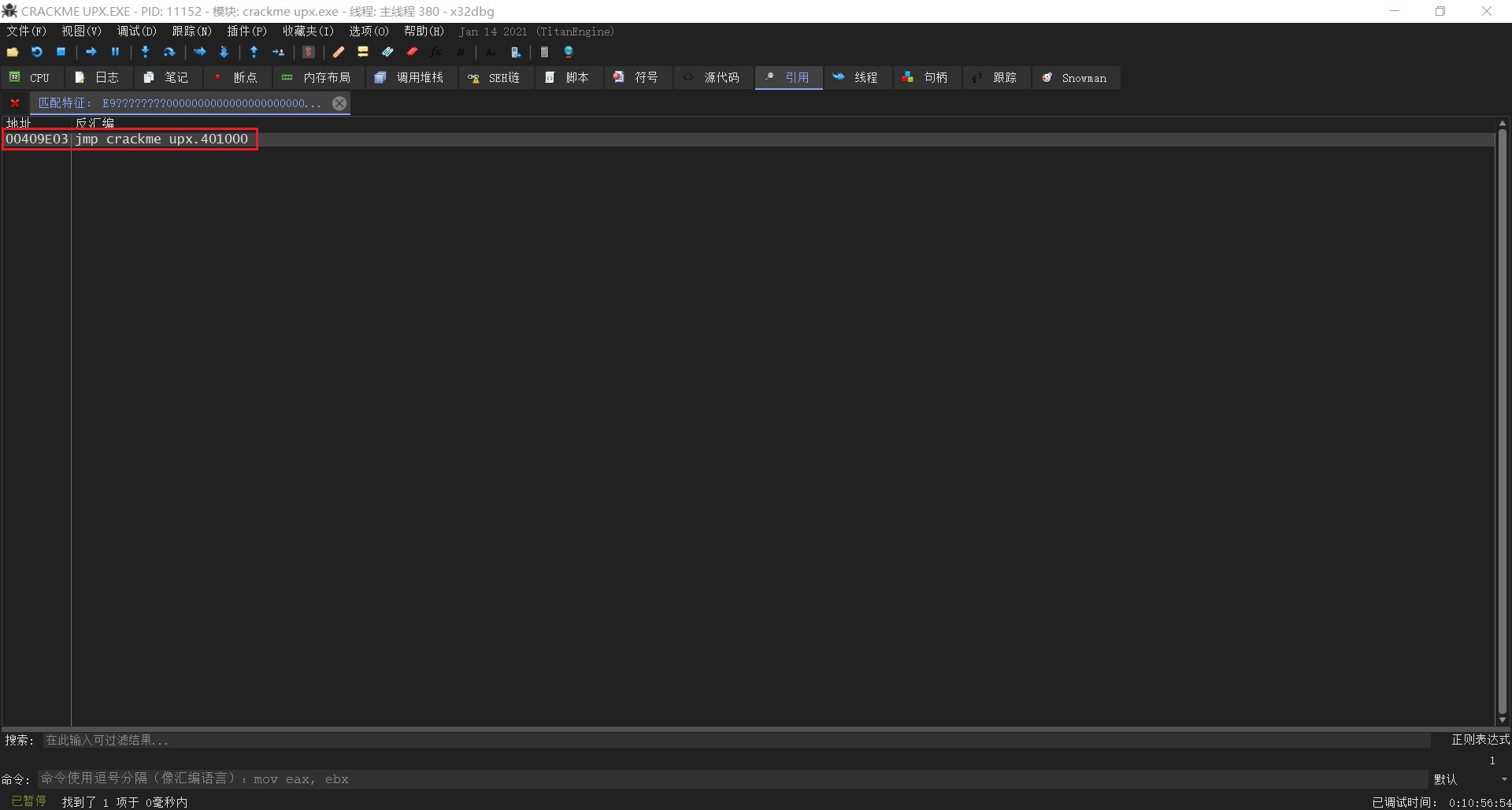Viewport: 1512px width, 810px height.
Task: Click the variables hash icon
Action: (x=461, y=52)
